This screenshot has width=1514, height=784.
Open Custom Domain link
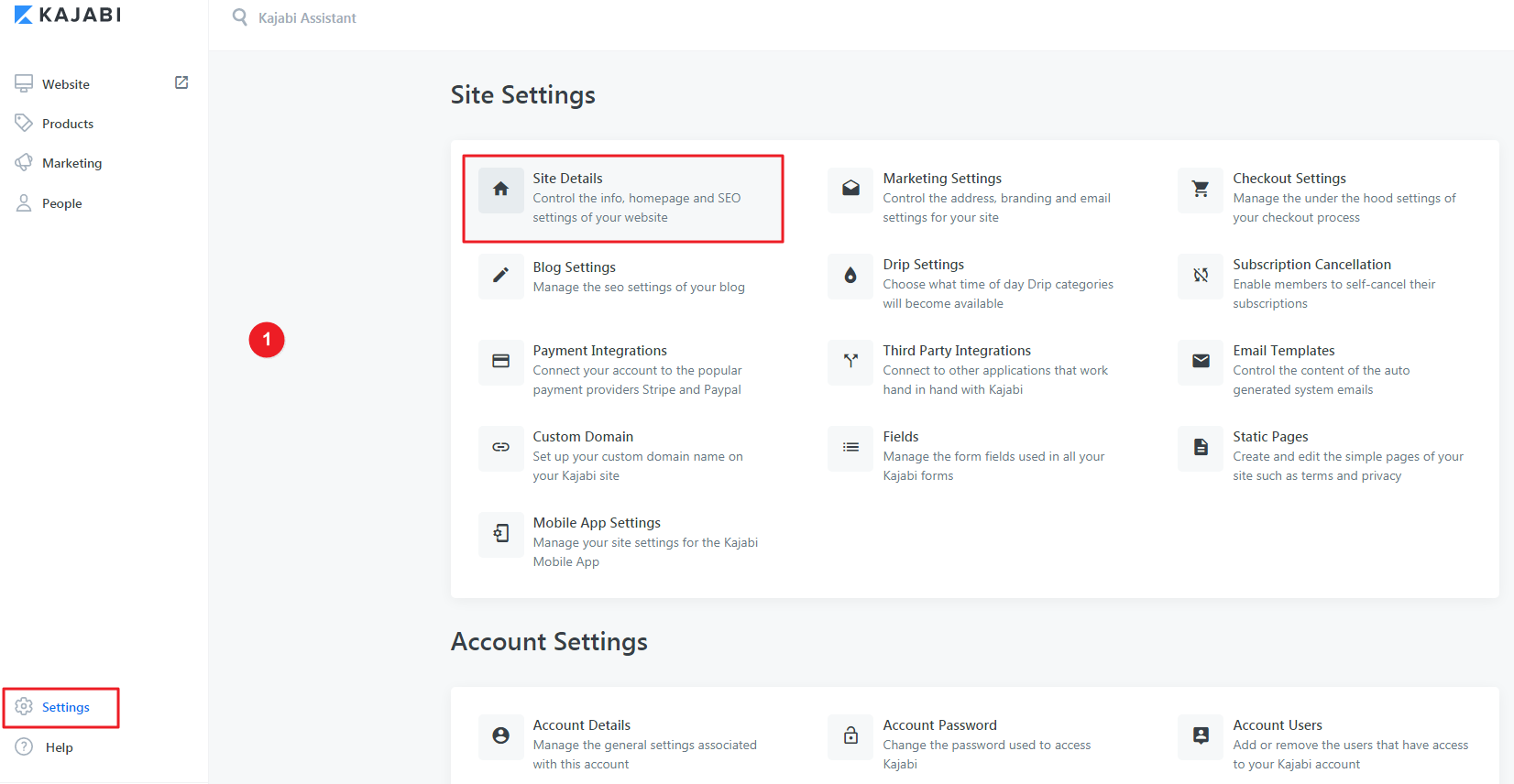584,437
